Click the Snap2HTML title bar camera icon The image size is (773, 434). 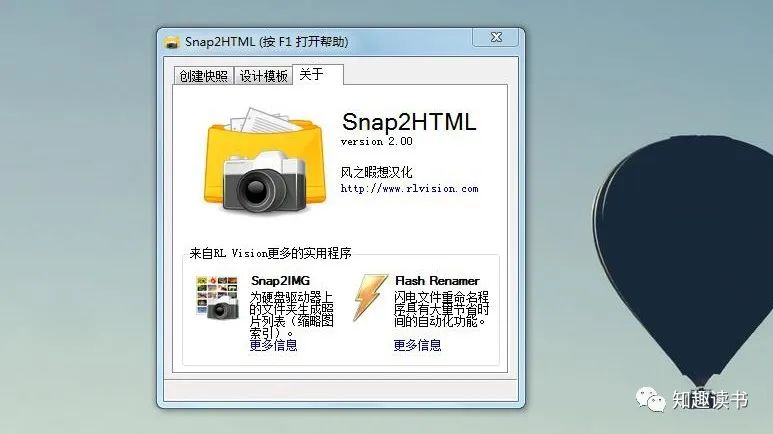(172, 42)
